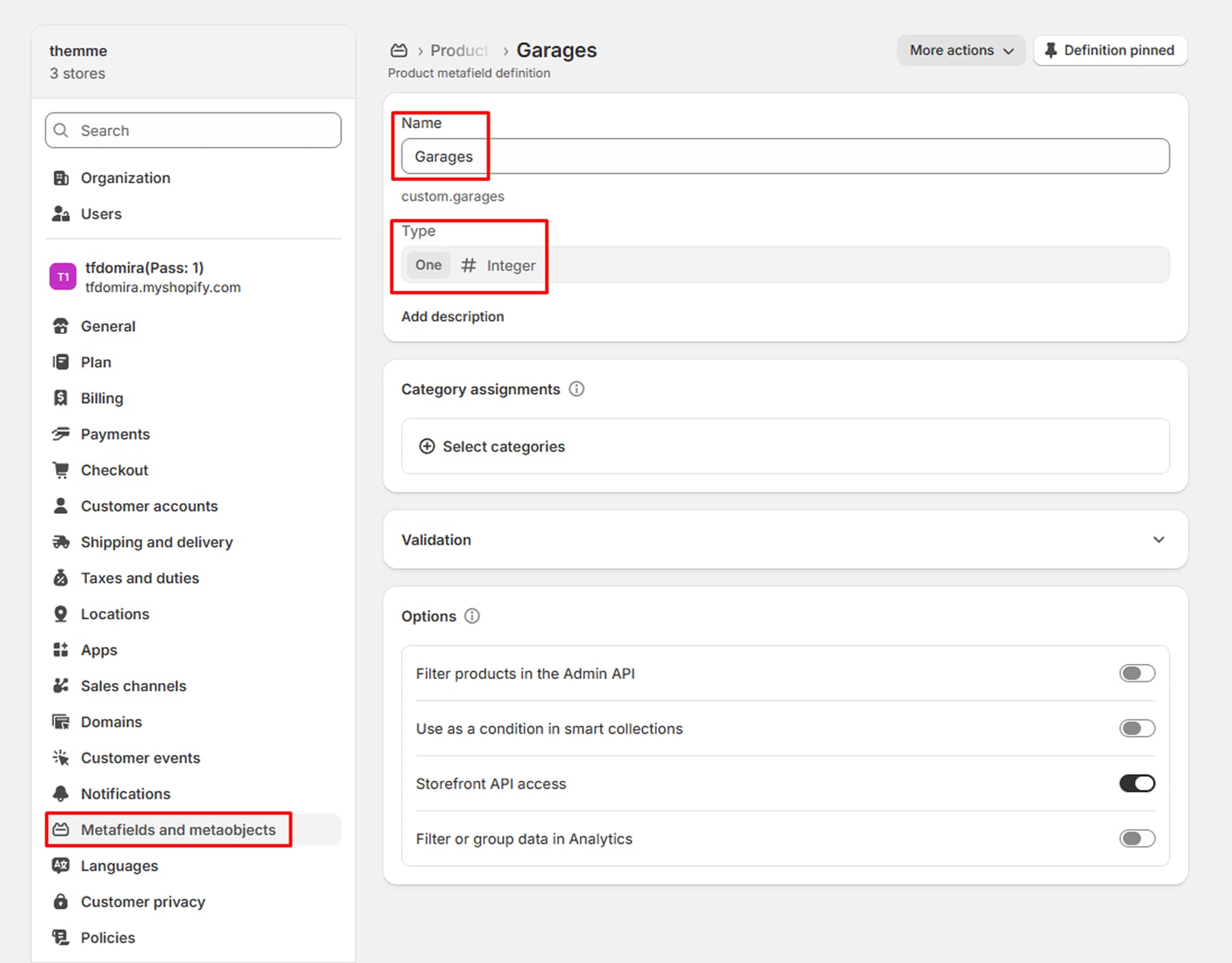Go back via Product breadcrumb link
The height and width of the screenshot is (963, 1232).
point(459,51)
